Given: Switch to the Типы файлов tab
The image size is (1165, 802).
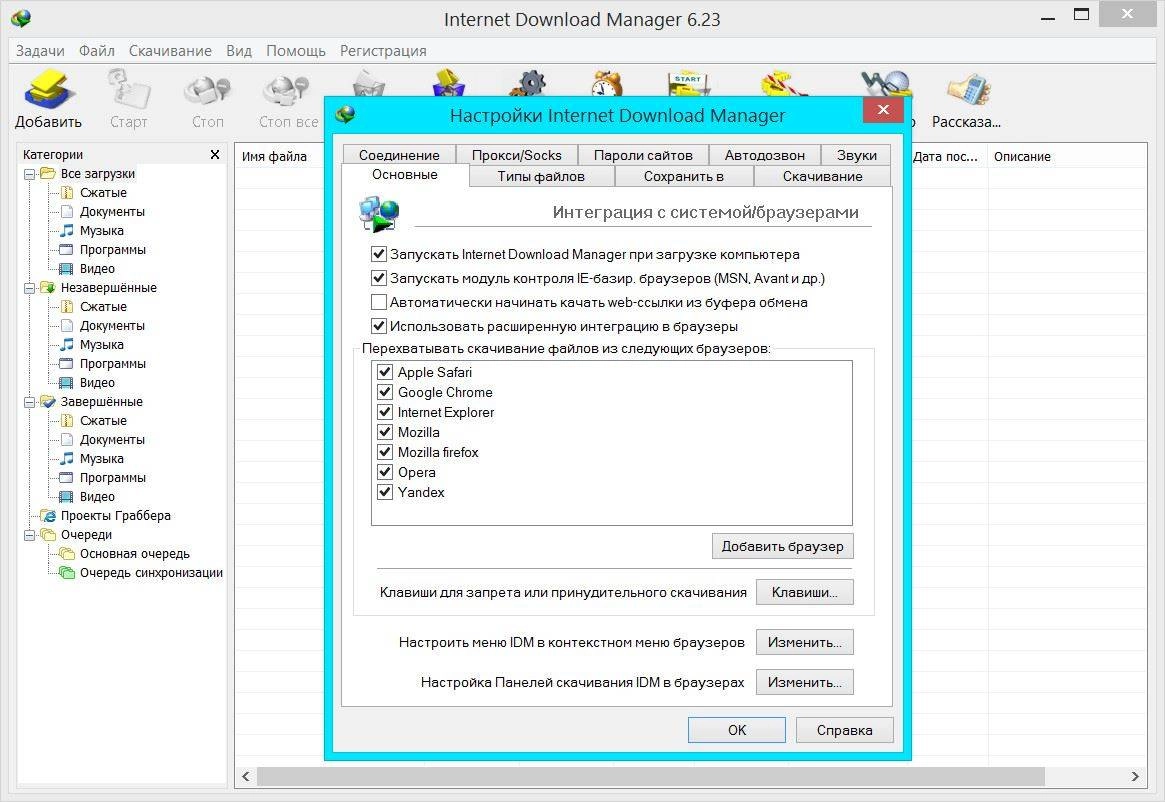Looking at the screenshot, I should click(x=541, y=176).
